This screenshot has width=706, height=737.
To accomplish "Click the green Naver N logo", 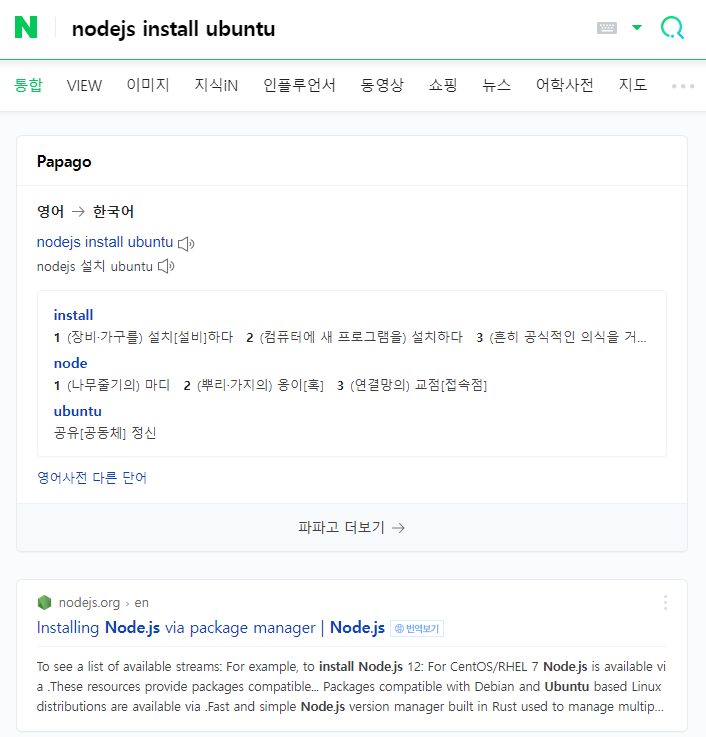I will tap(26, 27).
